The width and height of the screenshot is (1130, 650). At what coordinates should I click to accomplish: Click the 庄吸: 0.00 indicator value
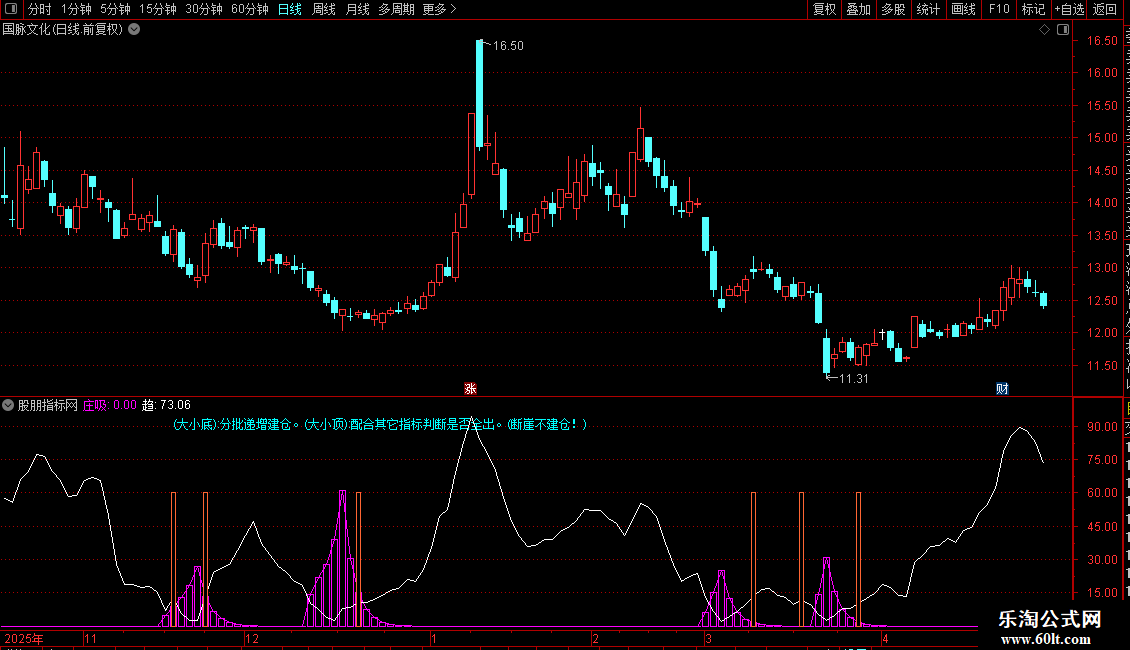tap(110, 405)
